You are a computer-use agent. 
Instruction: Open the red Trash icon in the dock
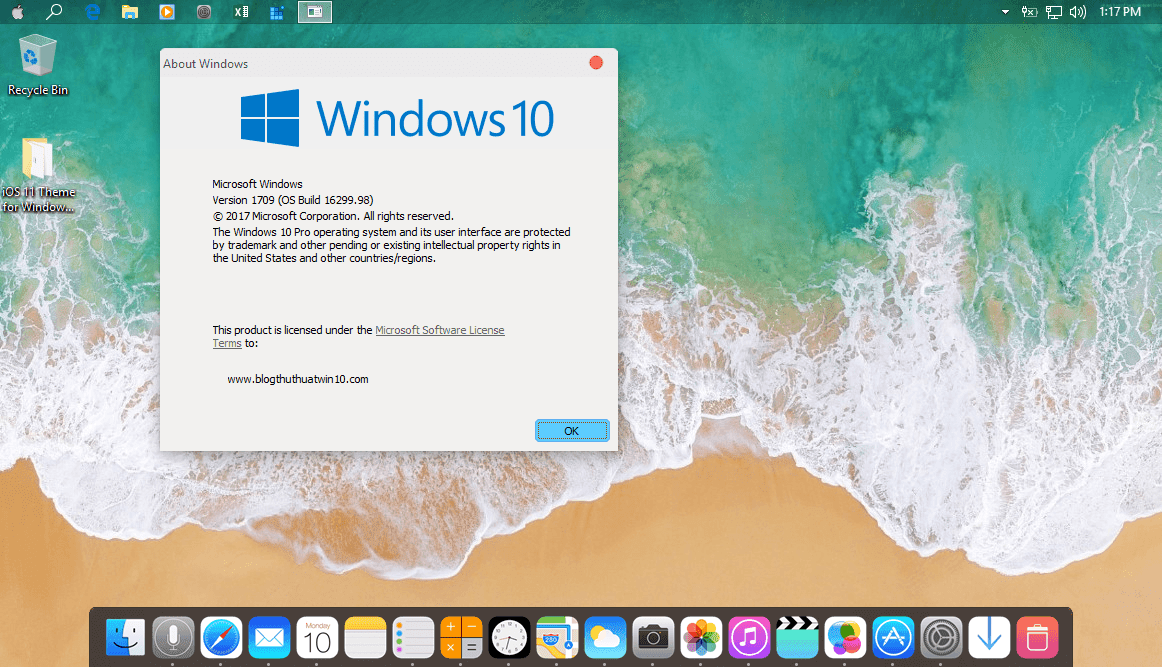[x=1037, y=637]
